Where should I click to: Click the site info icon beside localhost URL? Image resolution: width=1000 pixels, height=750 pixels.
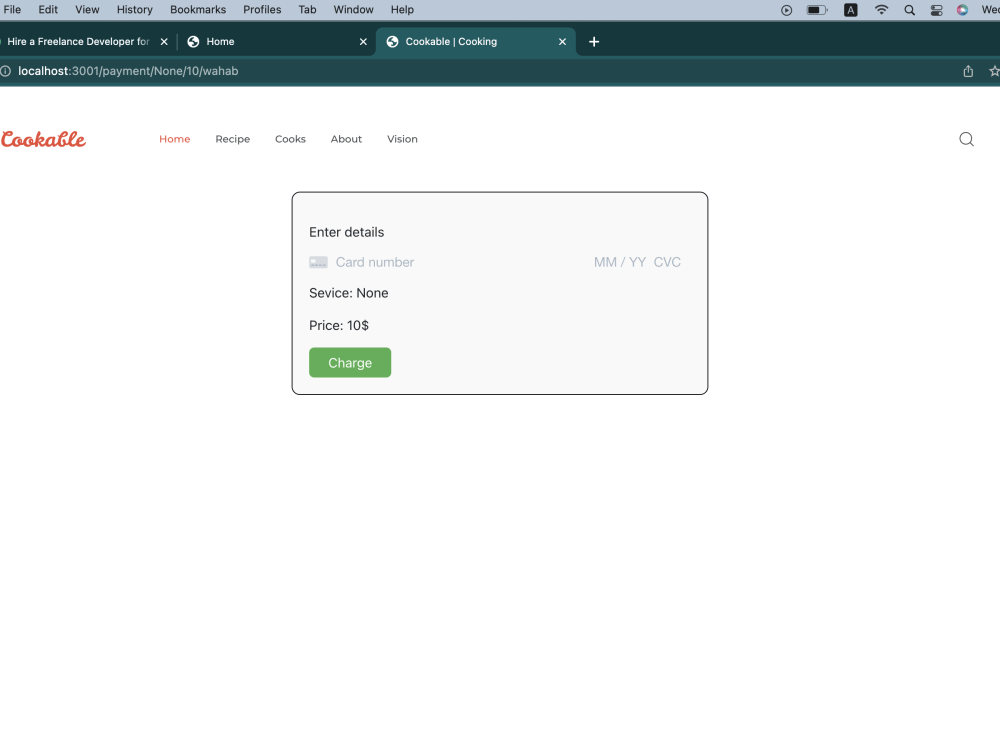[5, 71]
